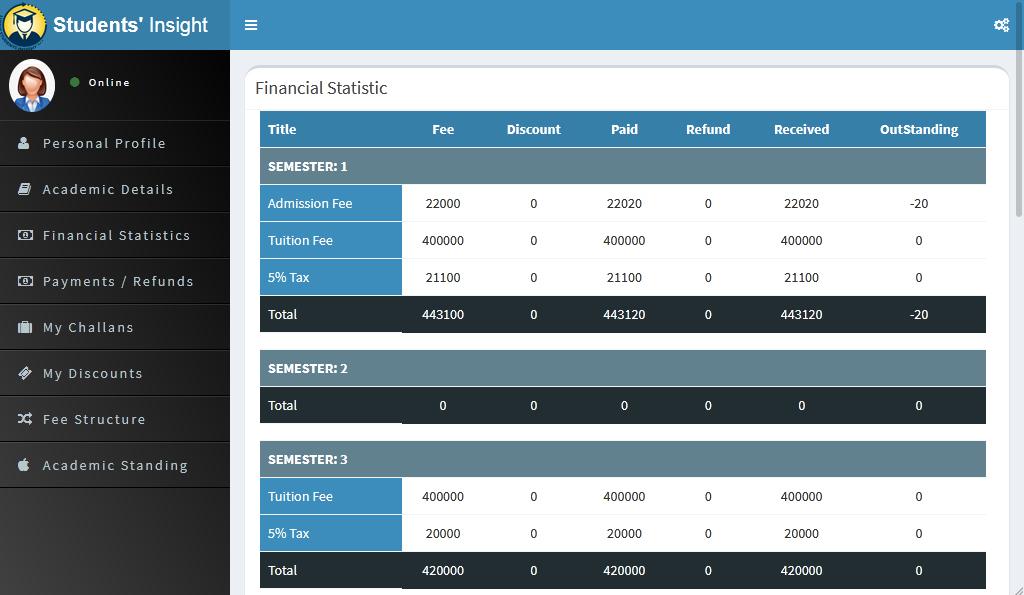Image resolution: width=1024 pixels, height=595 pixels.
Task: Click the Financial Statistics money icon
Action: click(25, 235)
